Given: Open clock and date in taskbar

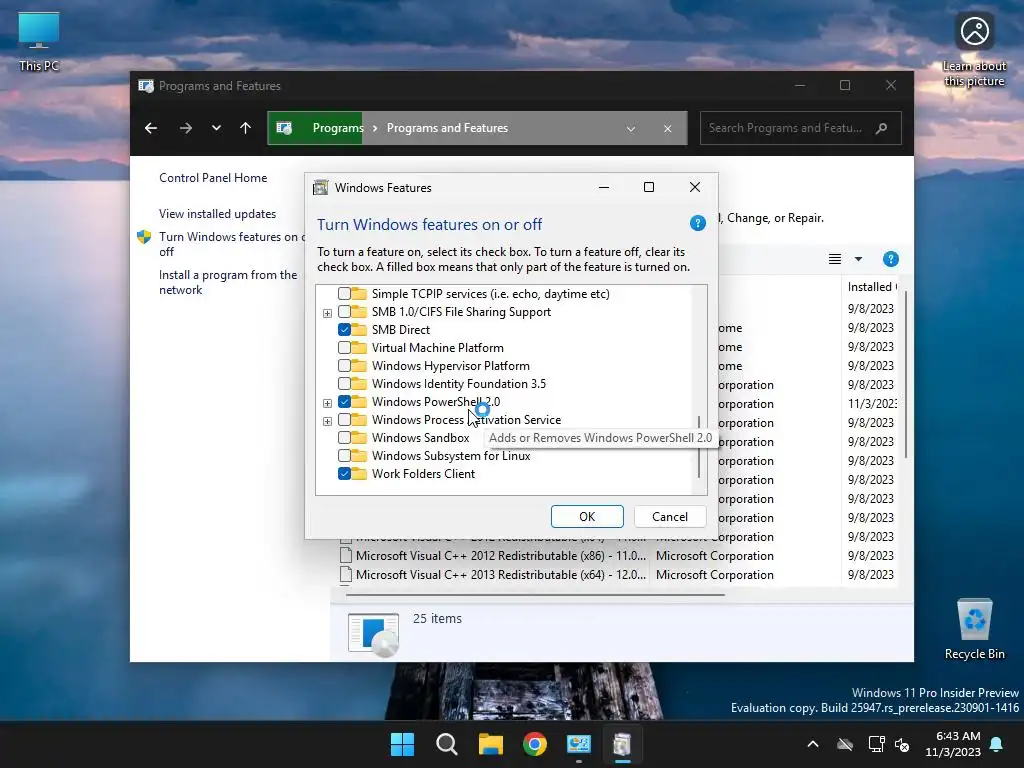Looking at the screenshot, I should (x=953, y=744).
